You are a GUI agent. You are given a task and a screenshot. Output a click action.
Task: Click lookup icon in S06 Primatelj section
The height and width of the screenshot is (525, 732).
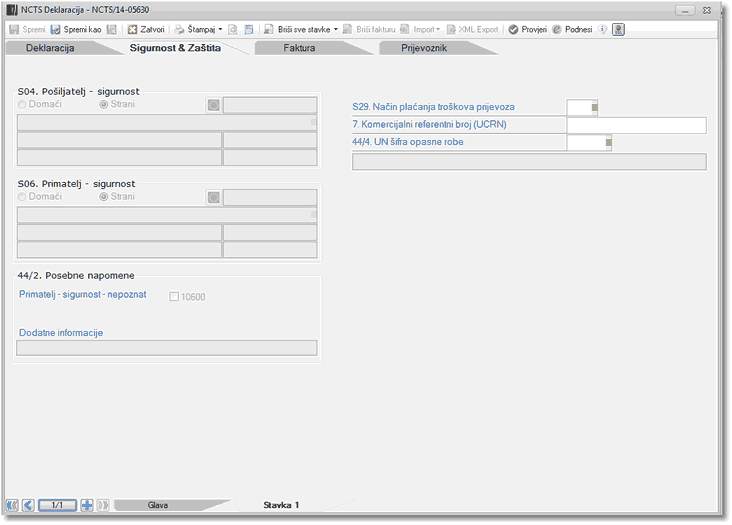214,197
